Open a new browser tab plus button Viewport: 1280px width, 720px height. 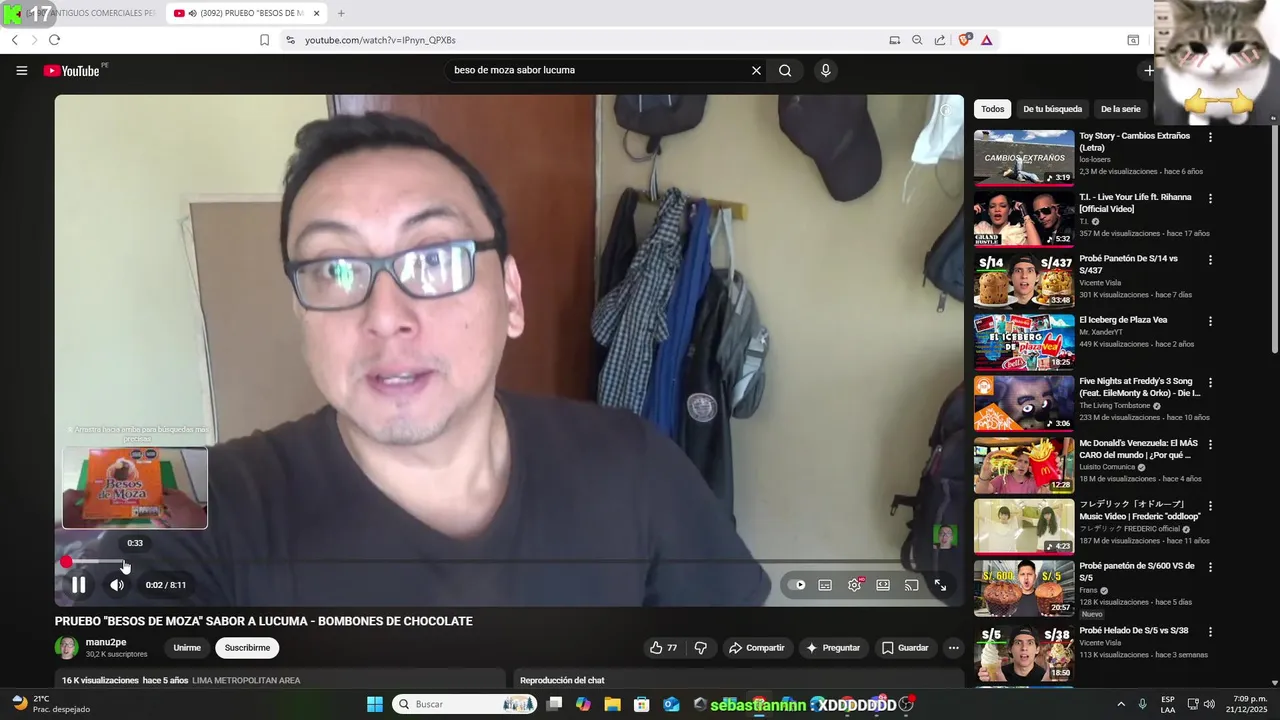tap(341, 13)
